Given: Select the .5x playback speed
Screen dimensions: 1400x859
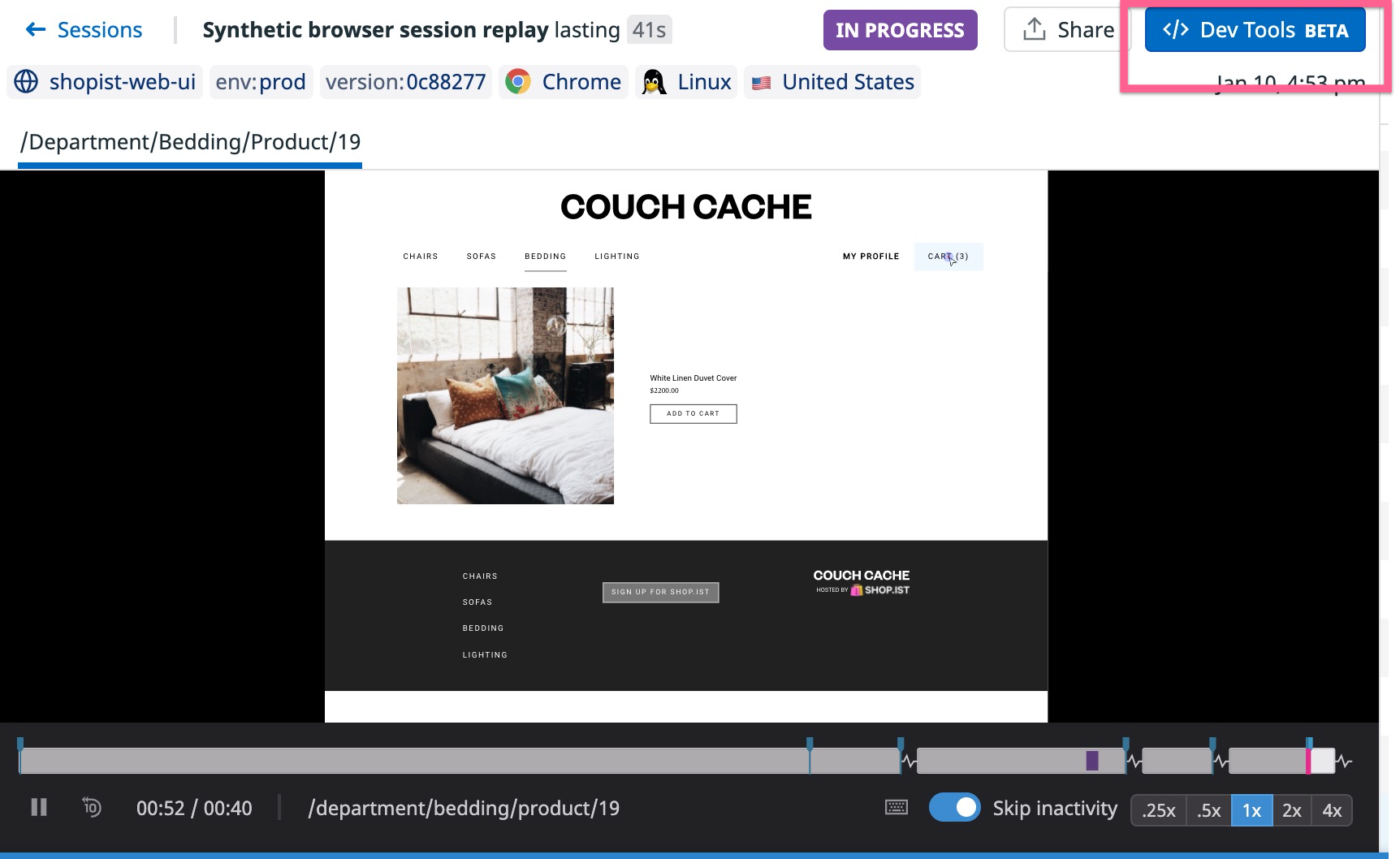Looking at the screenshot, I should (1208, 810).
